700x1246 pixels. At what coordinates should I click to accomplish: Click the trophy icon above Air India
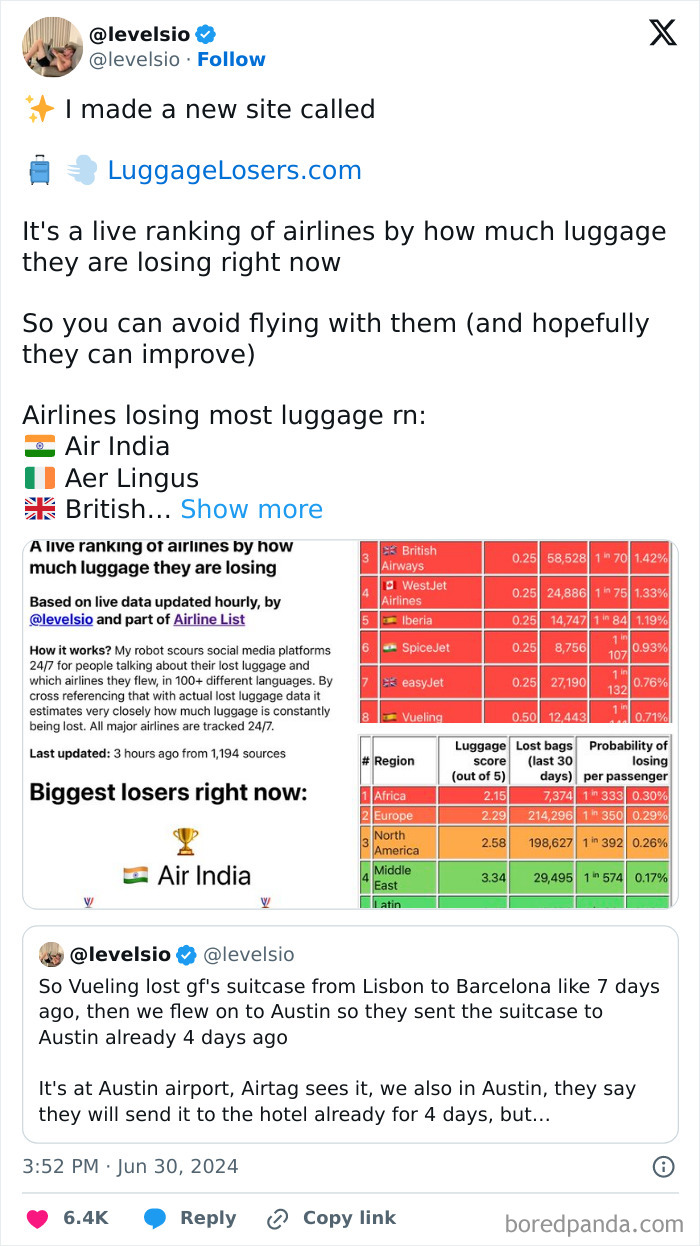(x=186, y=841)
